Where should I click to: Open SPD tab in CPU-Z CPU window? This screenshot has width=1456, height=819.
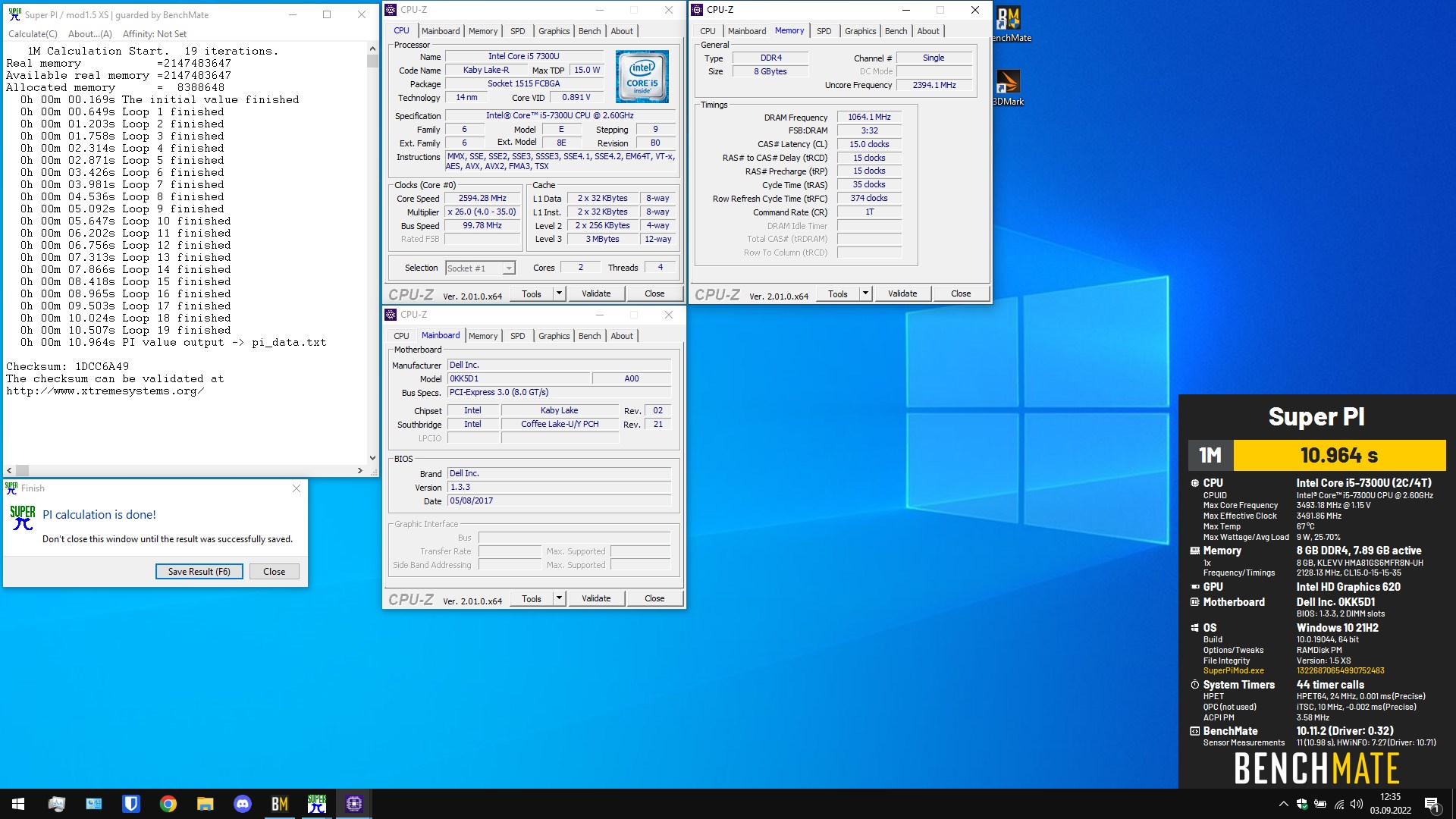point(517,31)
